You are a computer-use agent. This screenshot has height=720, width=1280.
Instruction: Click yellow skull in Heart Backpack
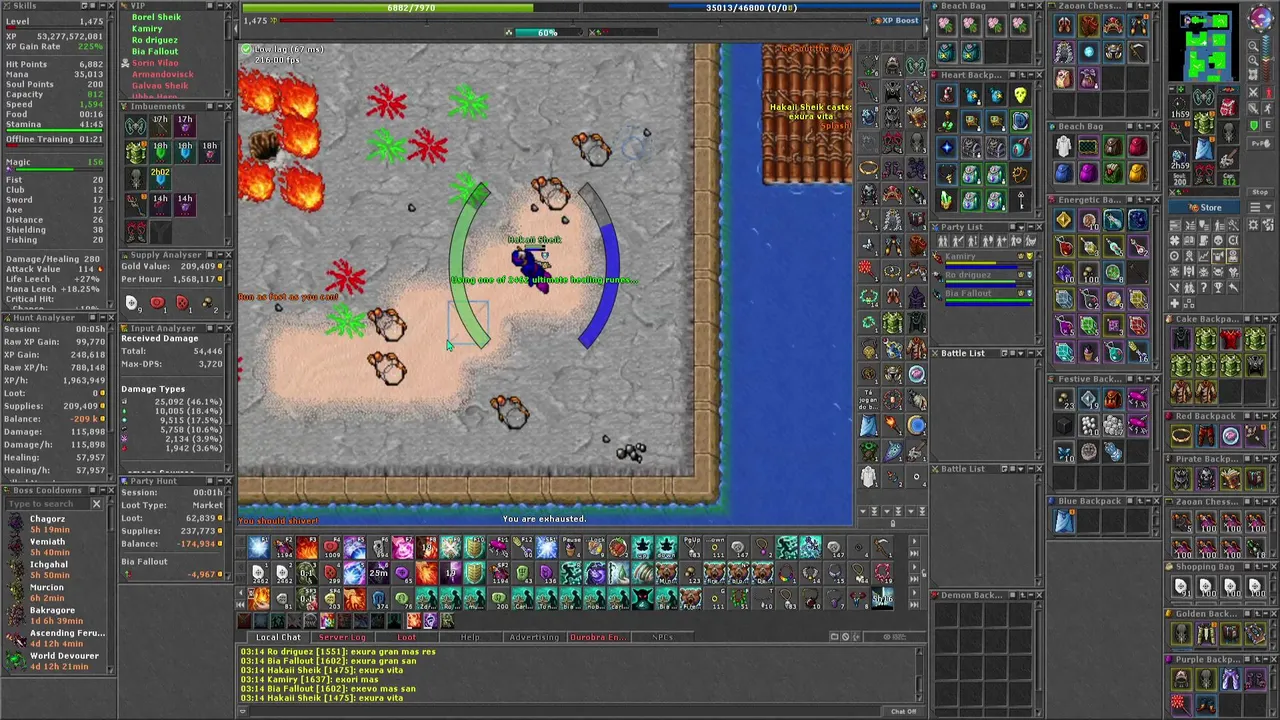(1021, 95)
